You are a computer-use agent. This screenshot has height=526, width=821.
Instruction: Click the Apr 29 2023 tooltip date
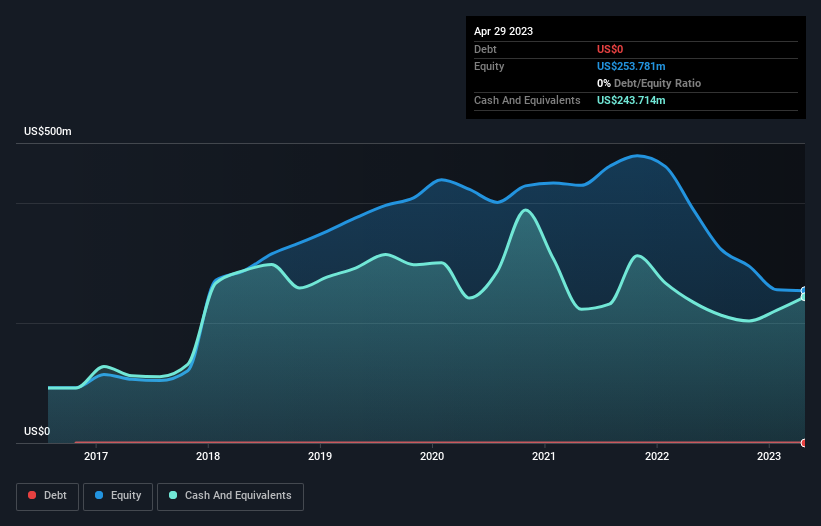click(x=503, y=31)
